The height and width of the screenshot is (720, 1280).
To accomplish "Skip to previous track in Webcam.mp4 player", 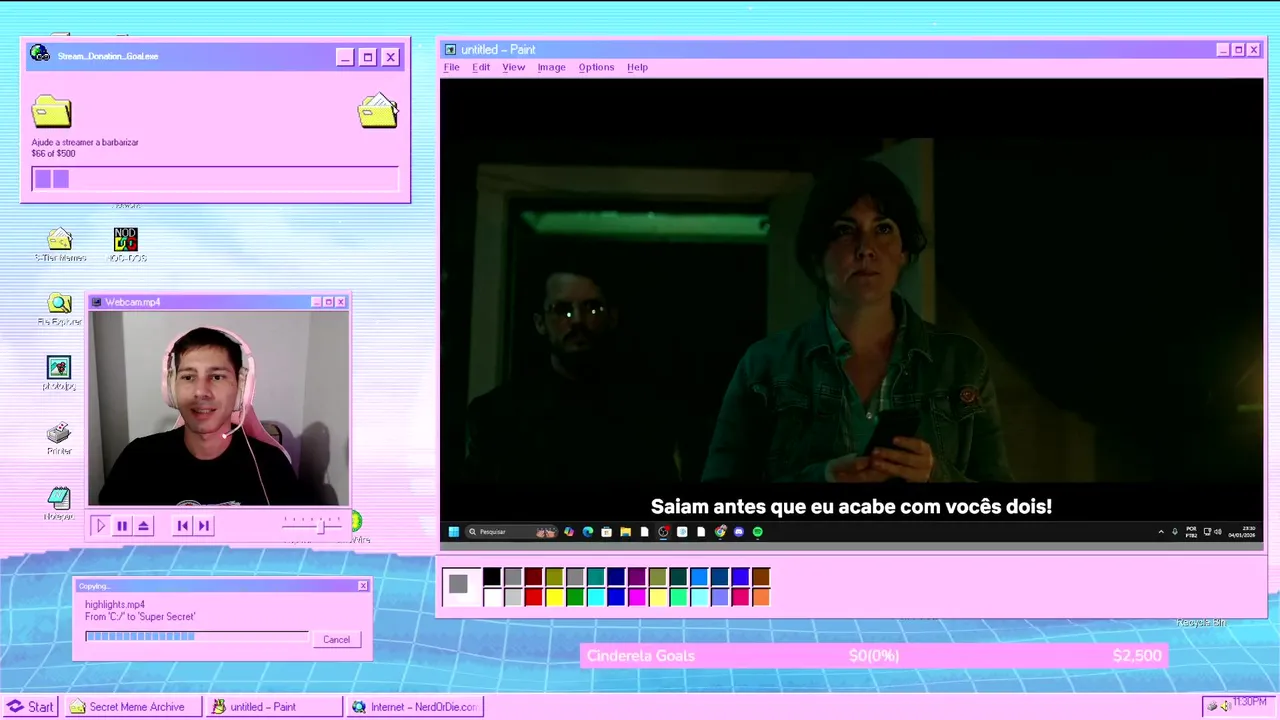I will point(182,525).
